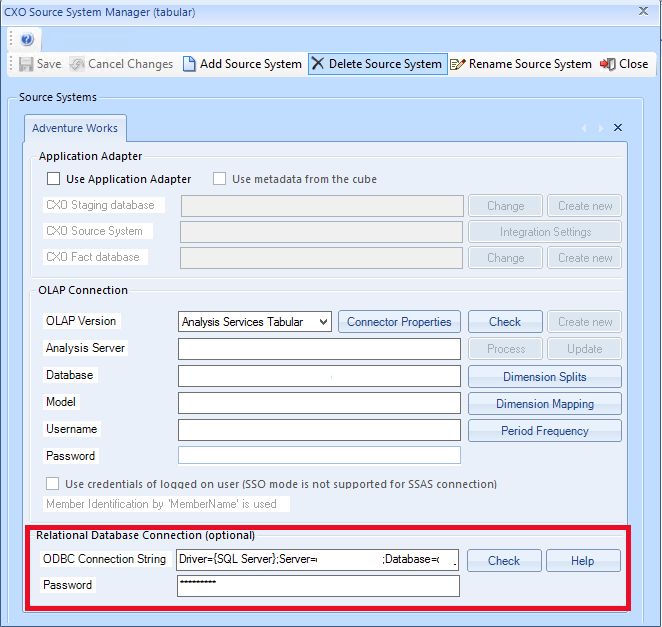Click the Add Source System icon
662x627 pixels.
point(189,64)
